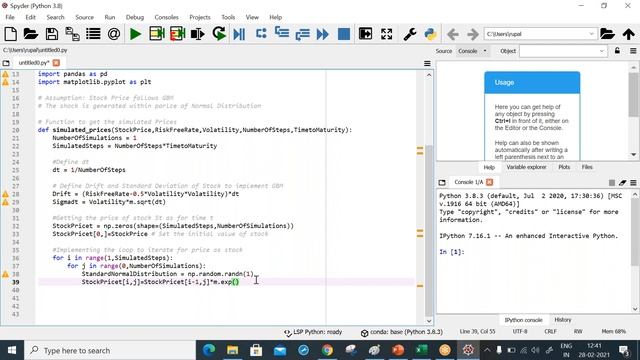
Task: Click the editor browse tabs icon
Action: (x=6, y=63)
